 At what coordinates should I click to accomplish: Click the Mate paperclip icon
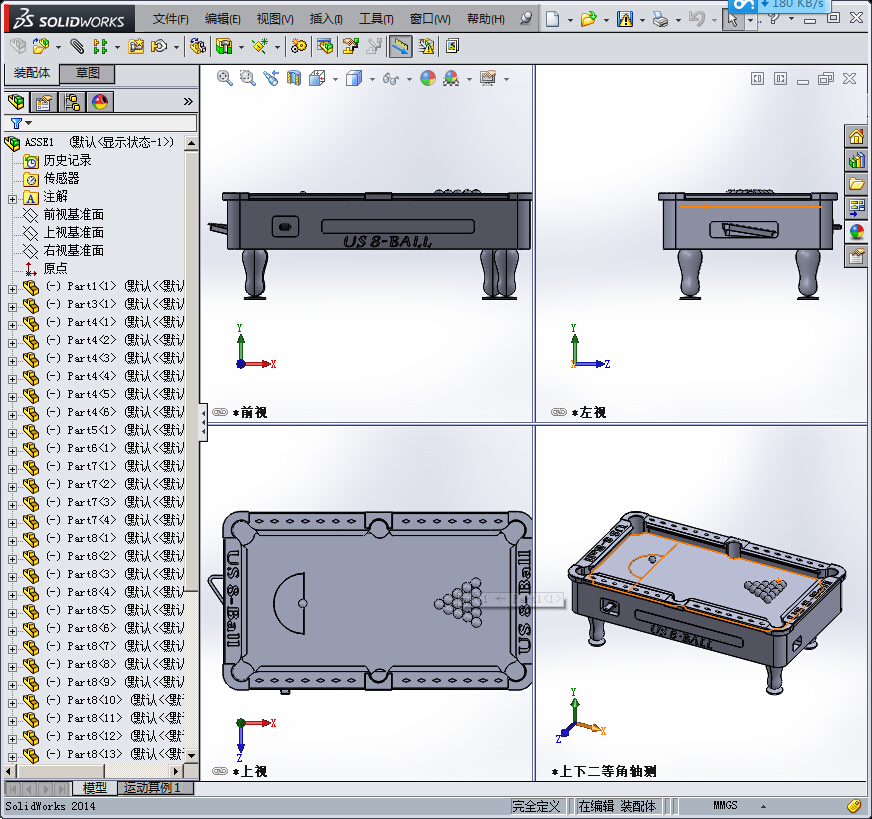(x=77, y=46)
